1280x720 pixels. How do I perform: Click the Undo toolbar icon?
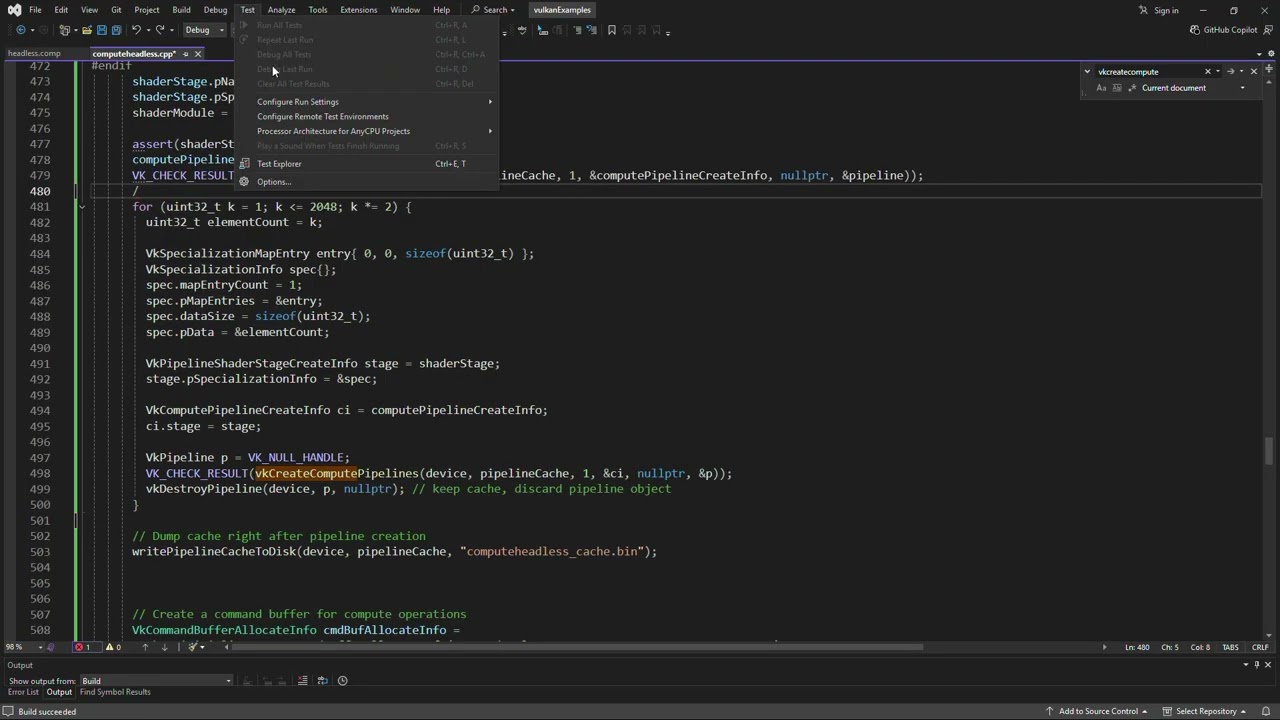pyautogui.click(x=138, y=30)
